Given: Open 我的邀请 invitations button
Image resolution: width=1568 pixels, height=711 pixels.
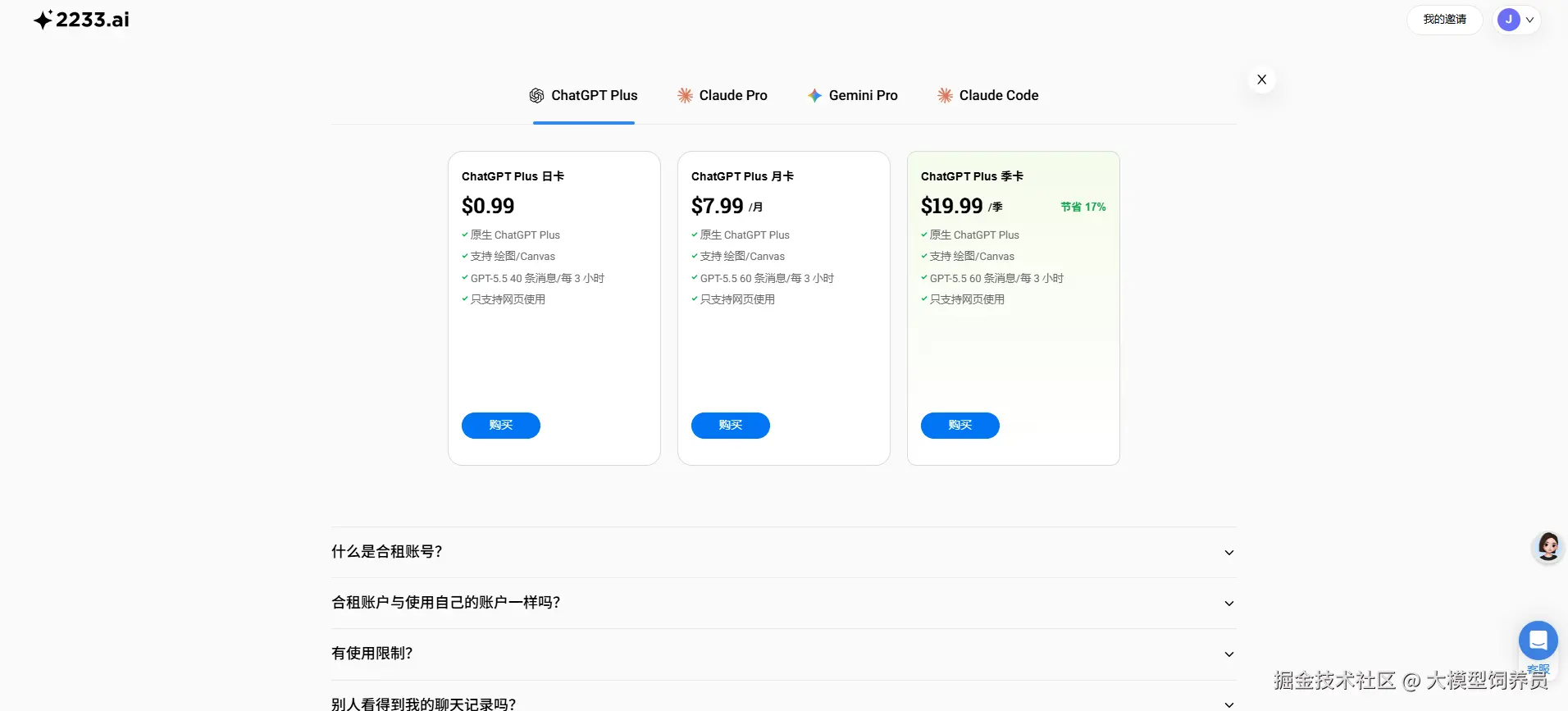Looking at the screenshot, I should (1445, 20).
